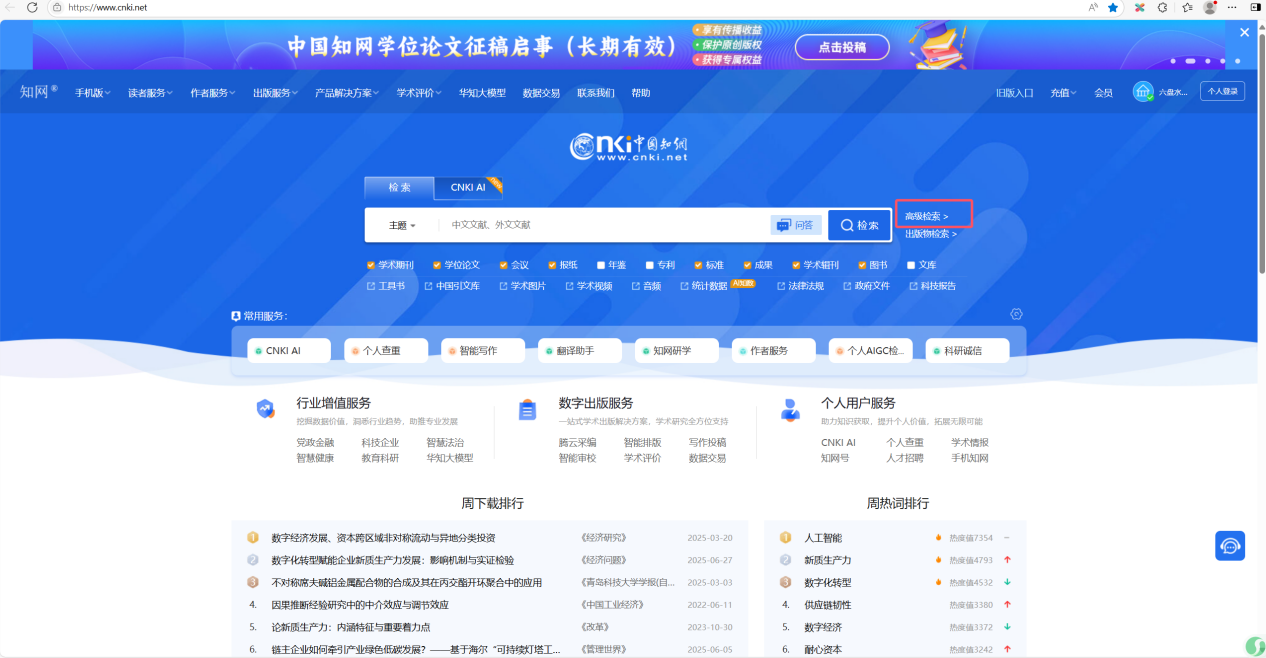
Task: Enable the 年鉴 checkbox
Action: click(x=601, y=265)
